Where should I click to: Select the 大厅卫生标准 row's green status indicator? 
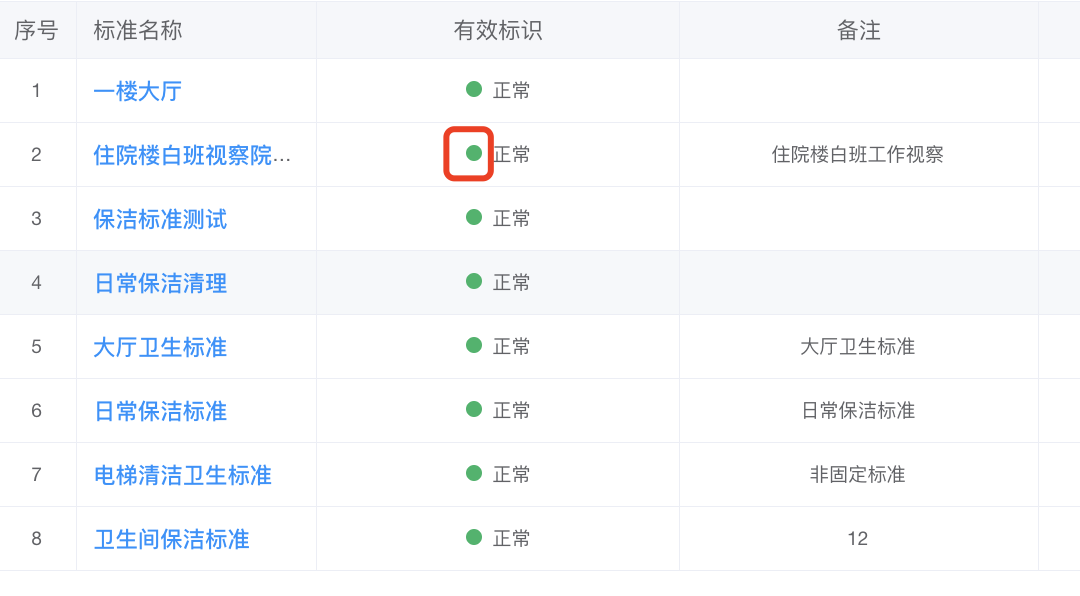click(474, 345)
